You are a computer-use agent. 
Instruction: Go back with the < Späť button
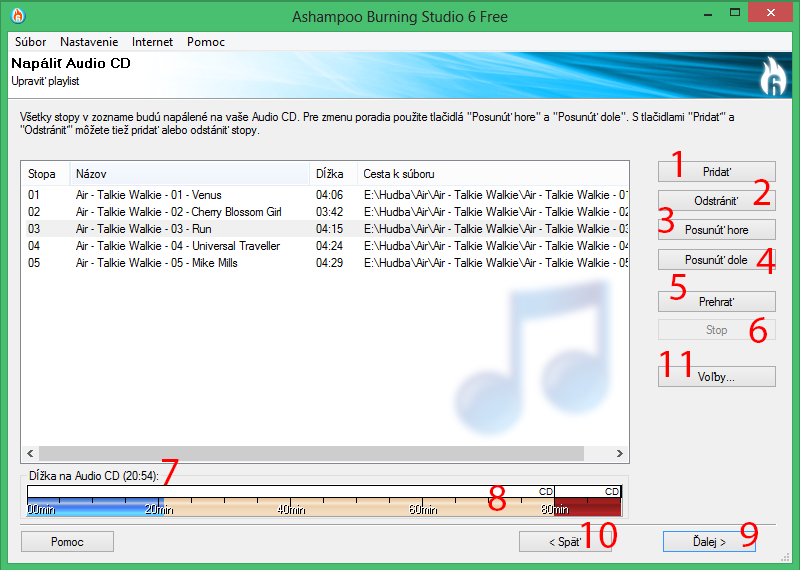(x=565, y=541)
